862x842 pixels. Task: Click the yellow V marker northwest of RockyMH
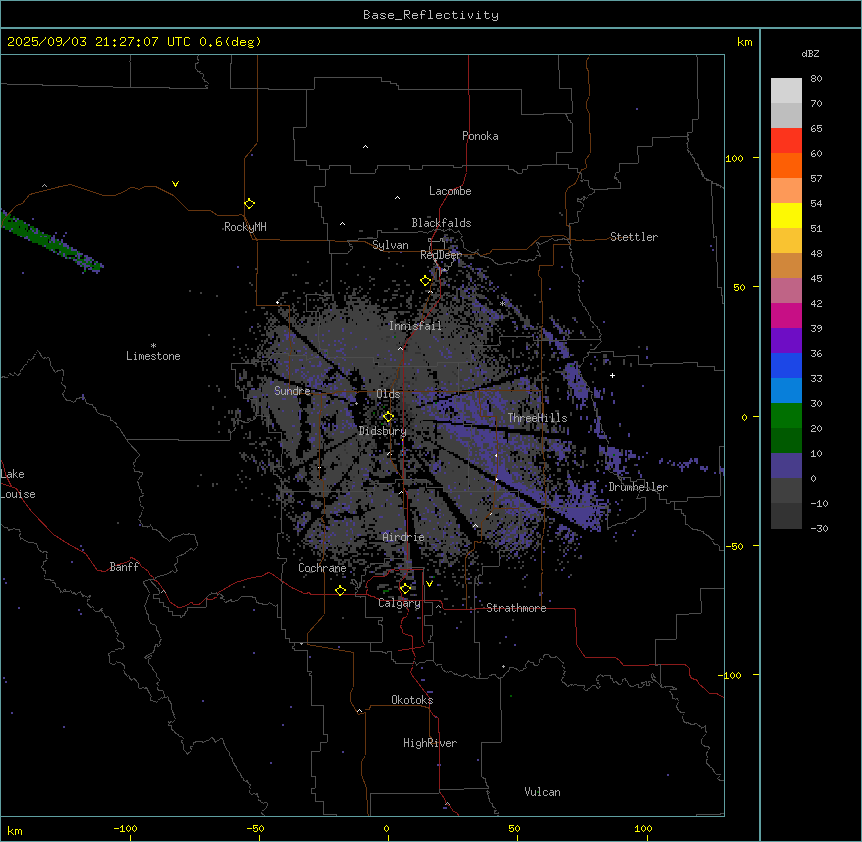point(175,184)
